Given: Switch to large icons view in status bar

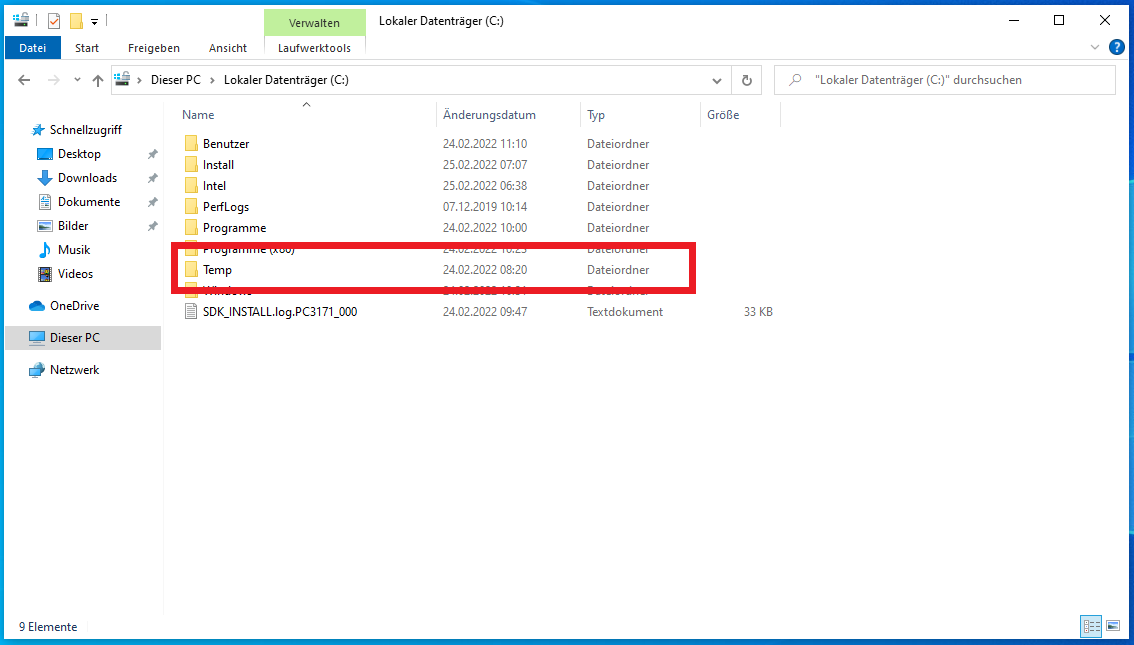Looking at the screenshot, I should click(1113, 627).
